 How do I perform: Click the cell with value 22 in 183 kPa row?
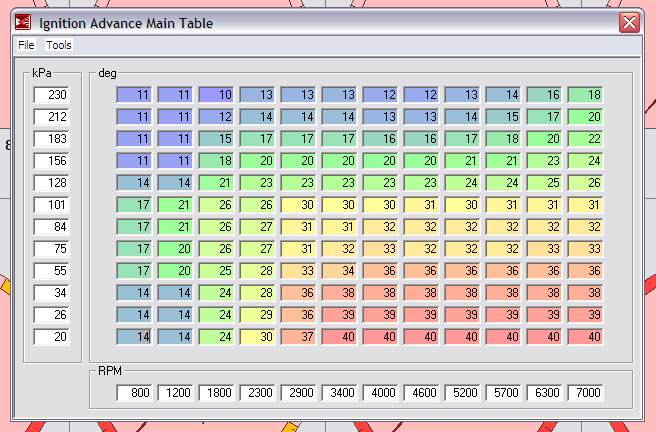coord(585,139)
